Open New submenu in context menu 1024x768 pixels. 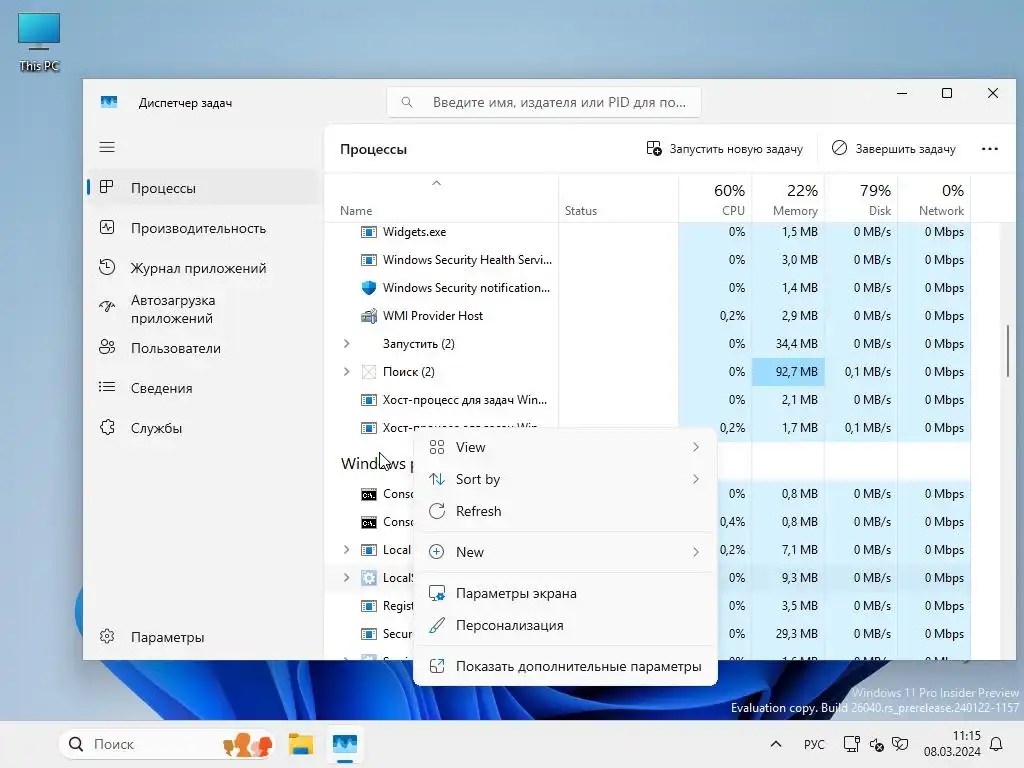point(566,552)
